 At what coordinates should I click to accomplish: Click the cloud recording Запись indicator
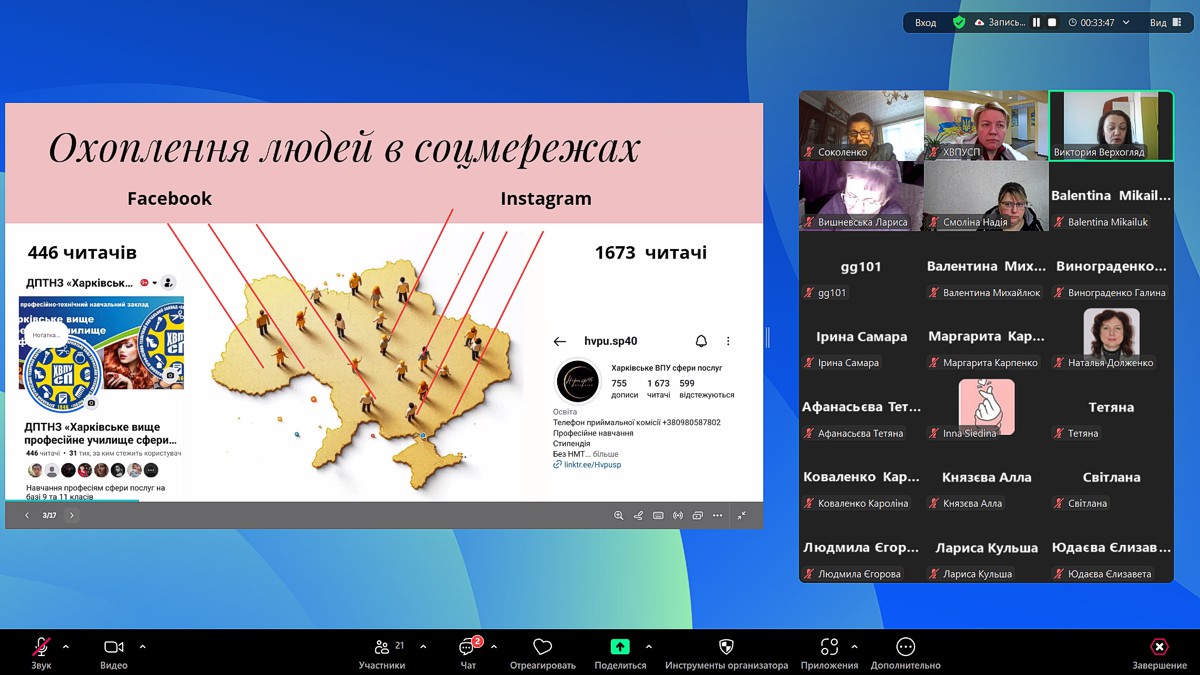coord(1000,22)
